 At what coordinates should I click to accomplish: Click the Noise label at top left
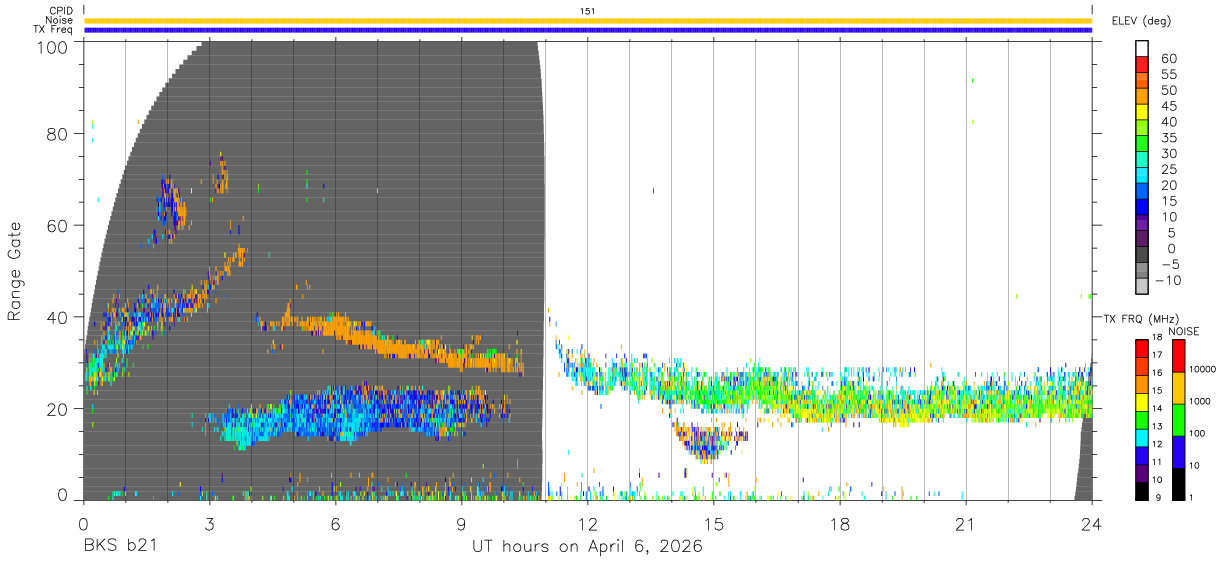pos(59,20)
